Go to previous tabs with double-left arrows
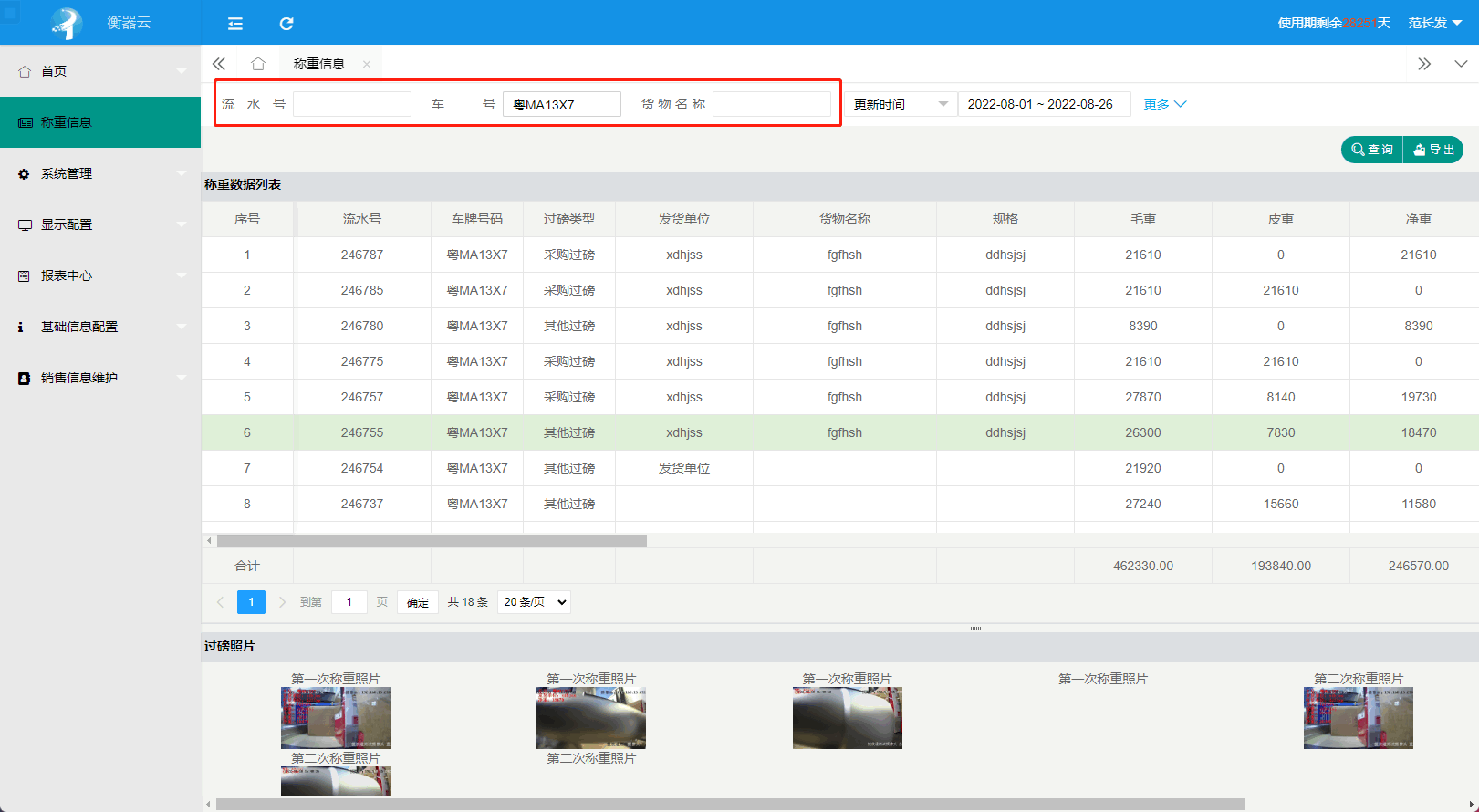The height and width of the screenshot is (812, 1479). coord(219,64)
